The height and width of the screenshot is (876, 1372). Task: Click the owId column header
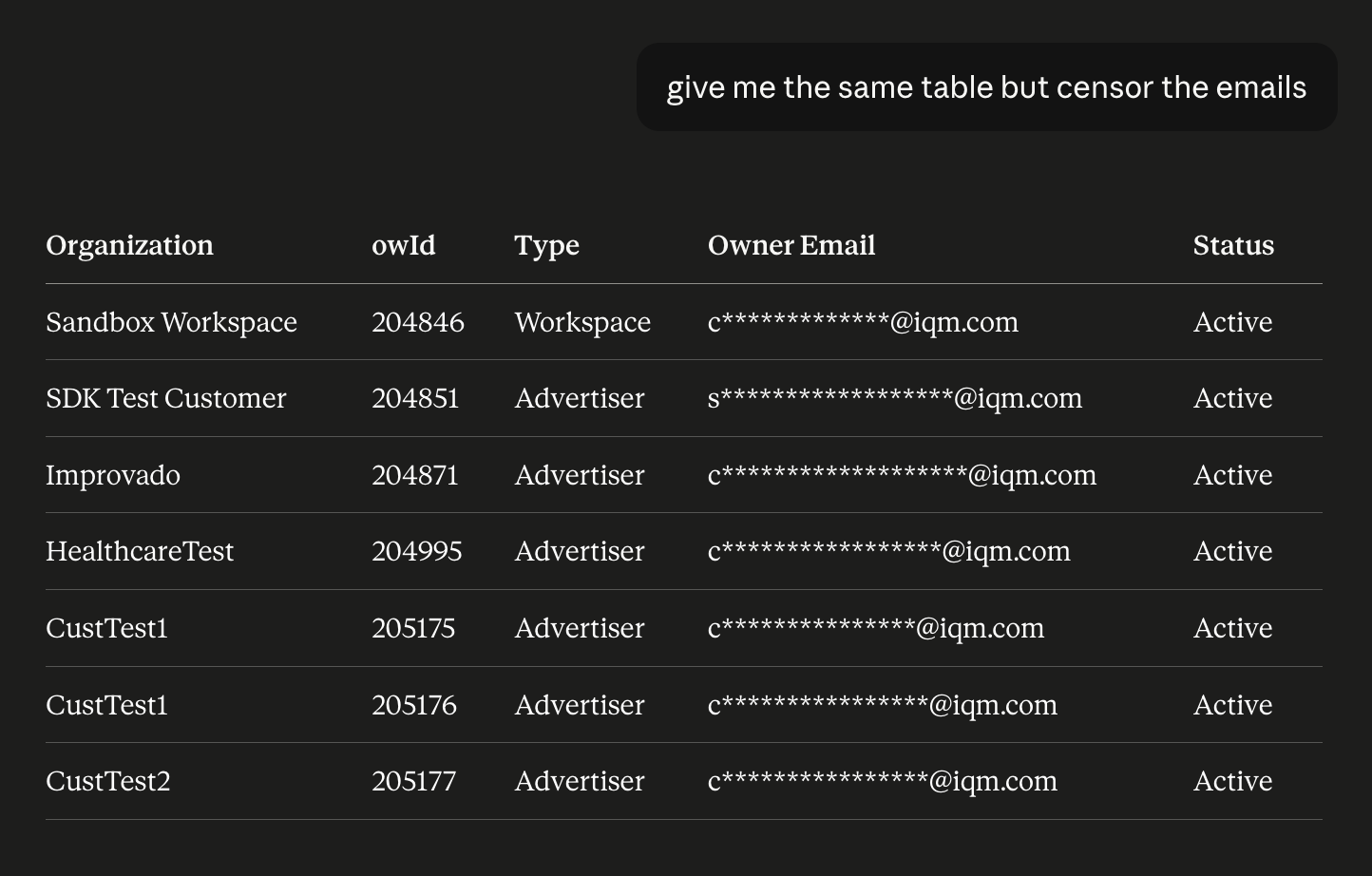pos(404,245)
